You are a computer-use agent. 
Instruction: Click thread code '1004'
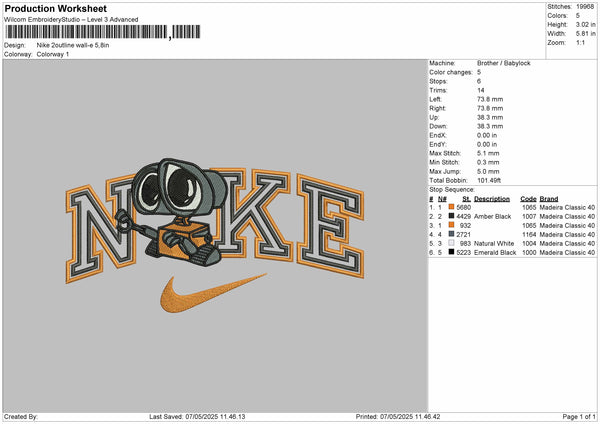click(x=529, y=243)
